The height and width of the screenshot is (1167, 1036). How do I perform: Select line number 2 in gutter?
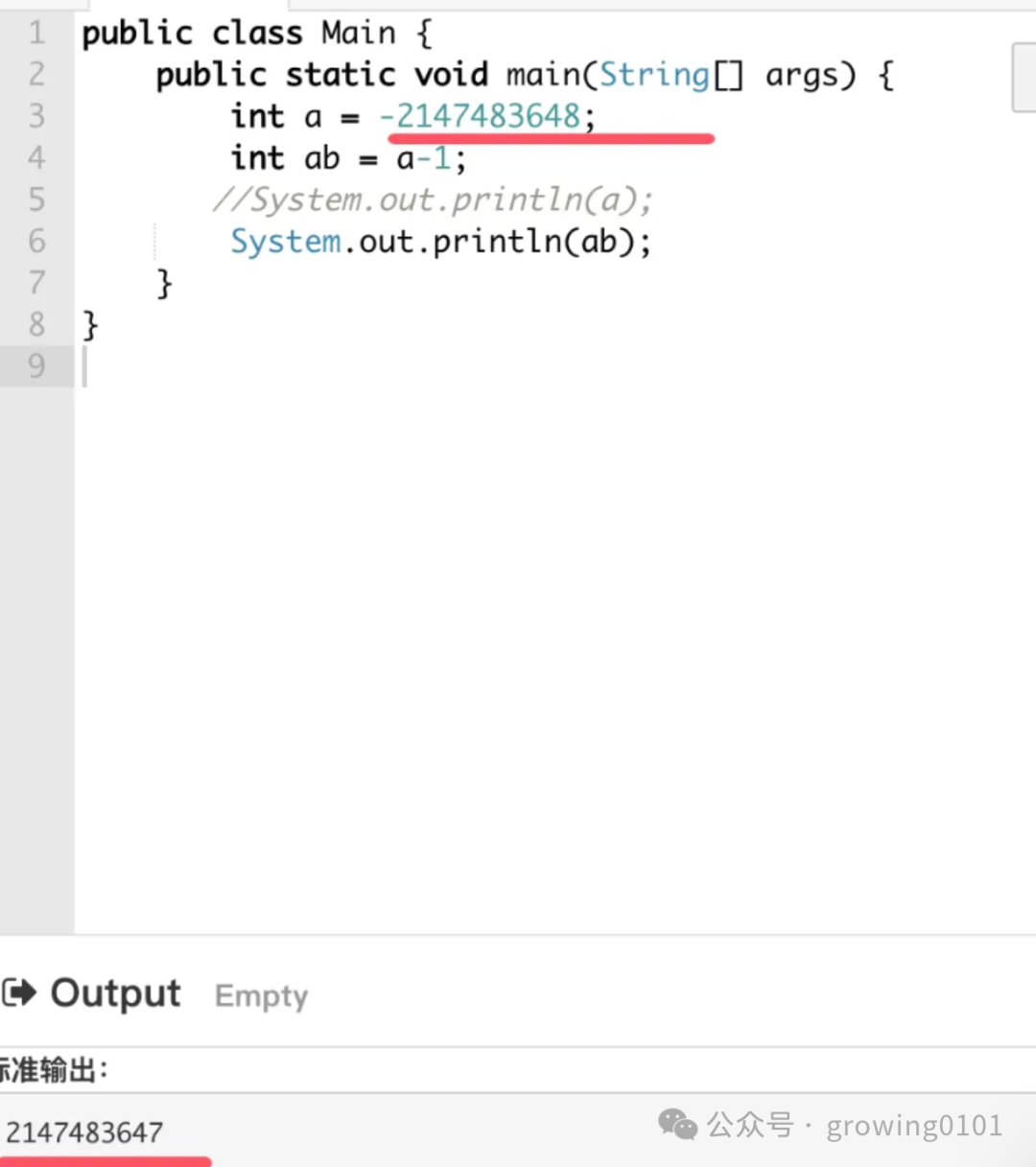point(36,74)
